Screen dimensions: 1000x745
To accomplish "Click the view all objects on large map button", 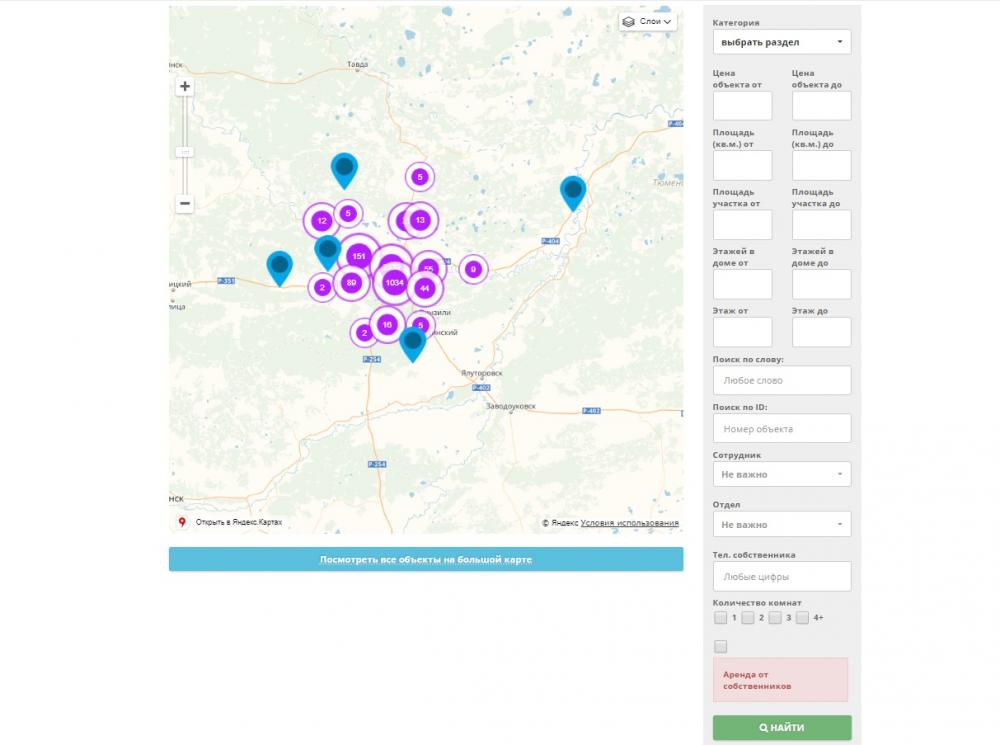I will point(426,559).
